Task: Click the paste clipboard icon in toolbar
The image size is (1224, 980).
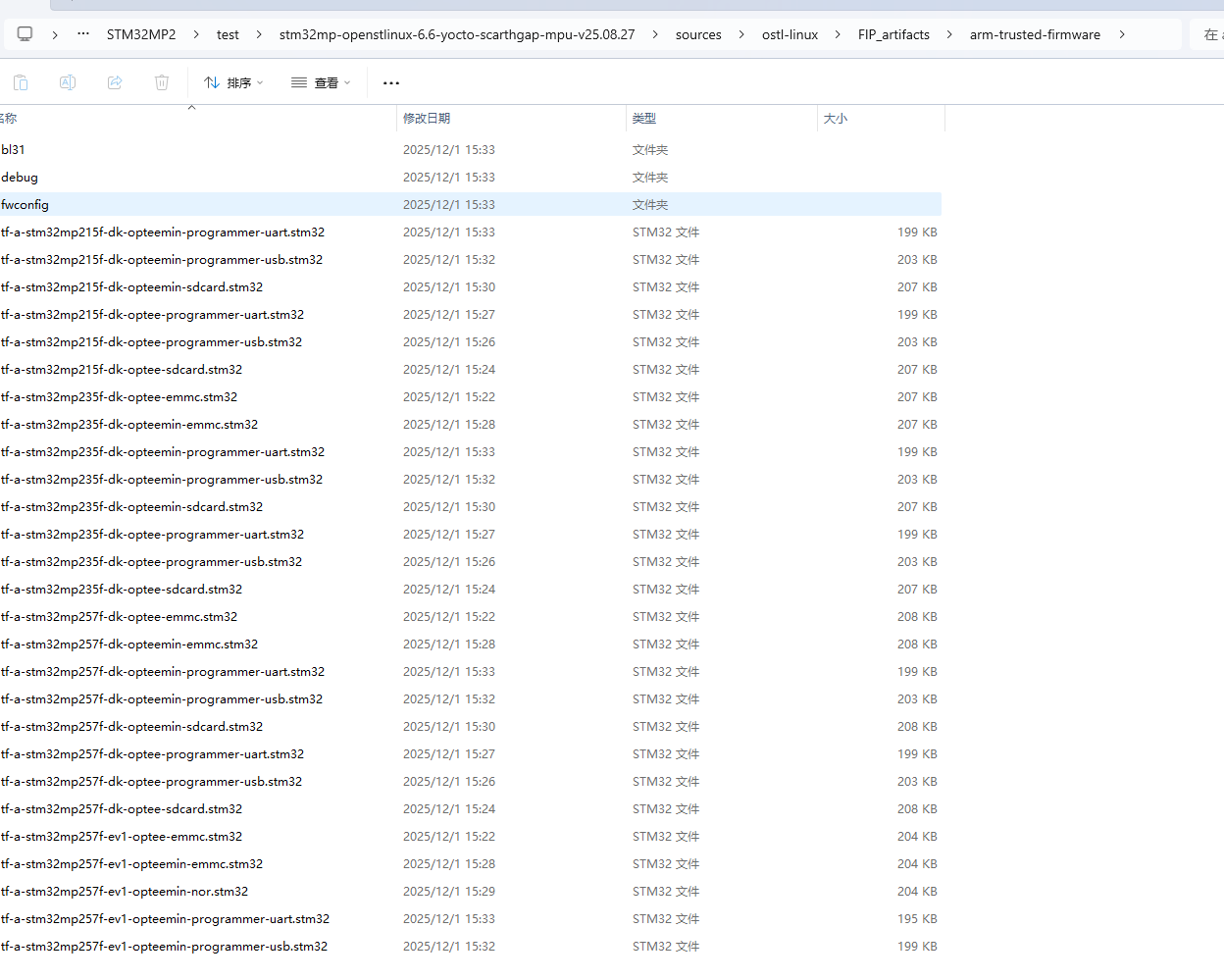Action: pos(21,82)
